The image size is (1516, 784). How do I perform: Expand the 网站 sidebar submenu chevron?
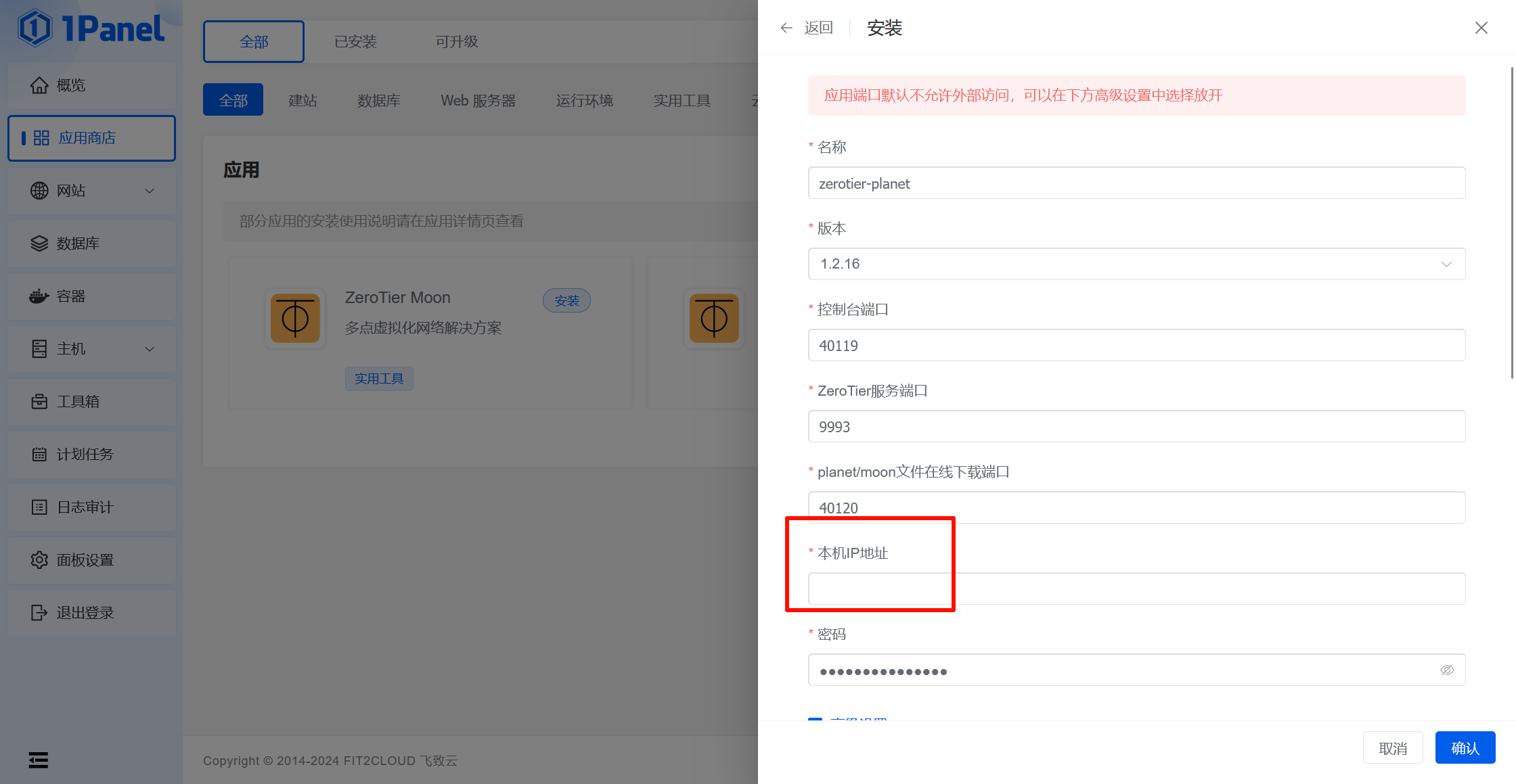pyautogui.click(x=150, y=191)
